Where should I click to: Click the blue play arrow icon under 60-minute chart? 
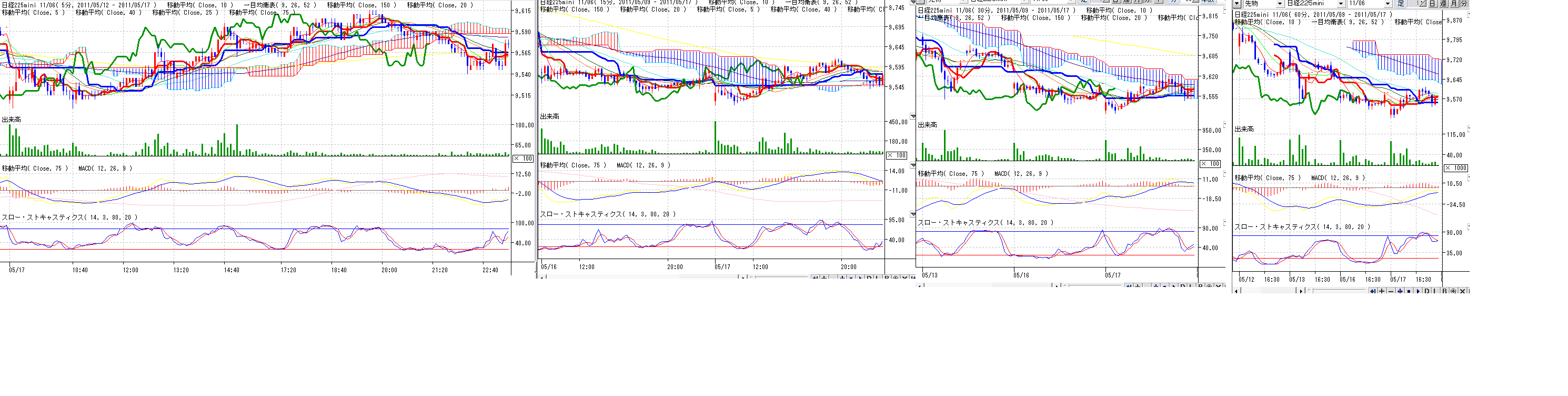click(x=1418, y=291)
